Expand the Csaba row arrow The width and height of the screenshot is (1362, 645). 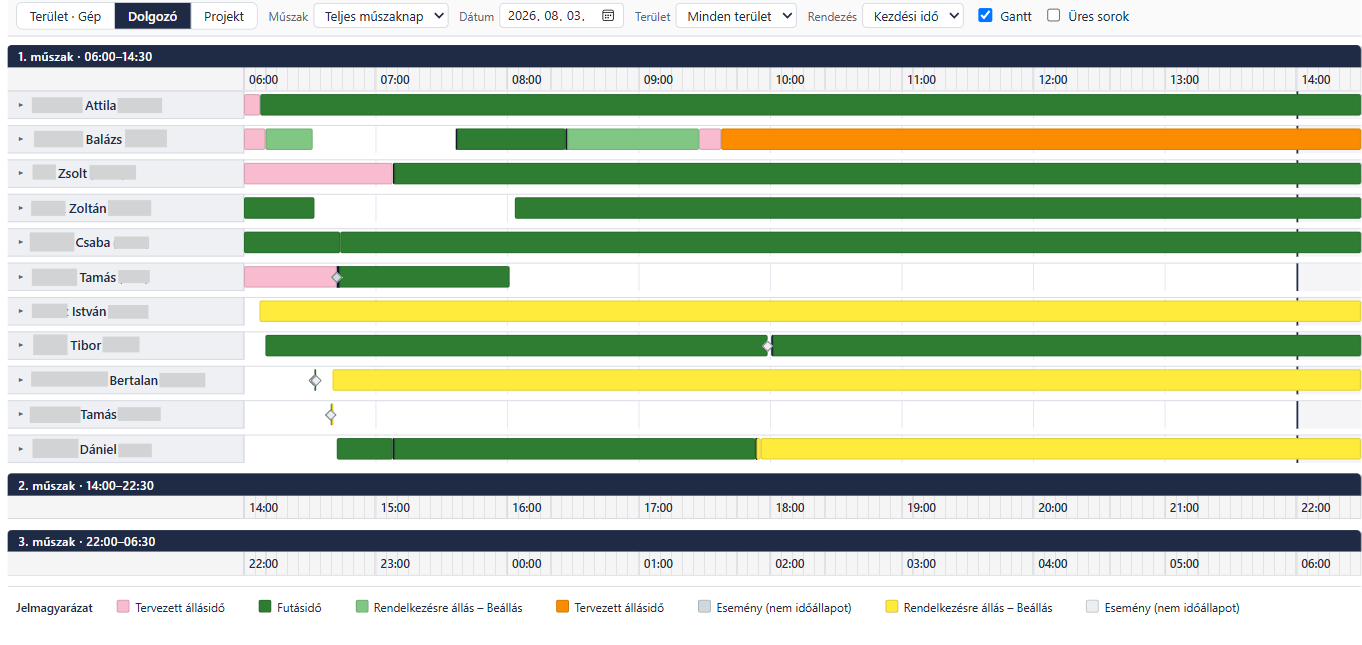(x=20, y=242)
